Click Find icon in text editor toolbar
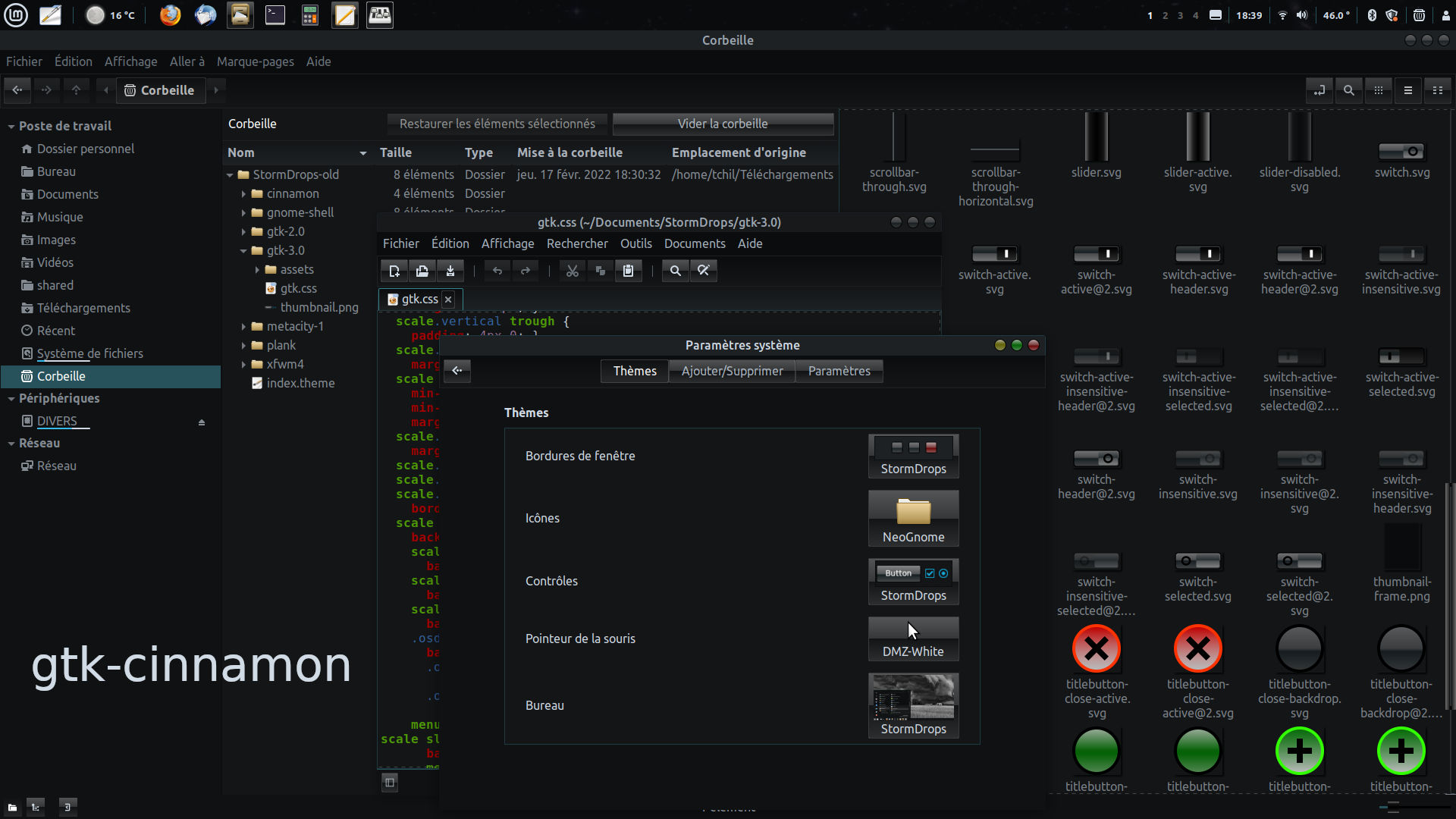The image size is (1456, 819). click(x=676, y=271)
